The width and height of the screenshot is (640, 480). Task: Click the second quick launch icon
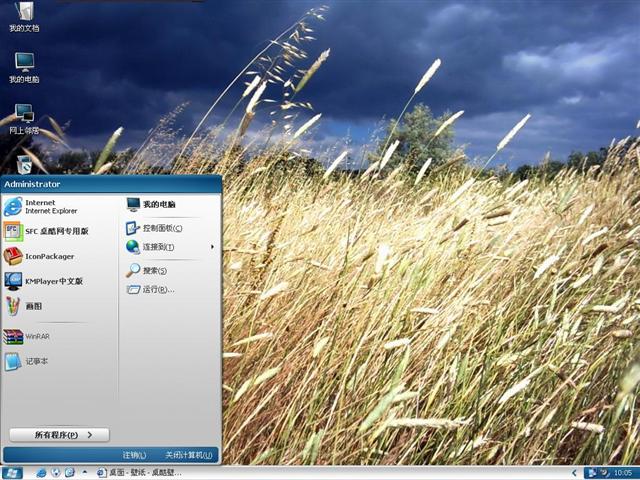coord(56,473)
